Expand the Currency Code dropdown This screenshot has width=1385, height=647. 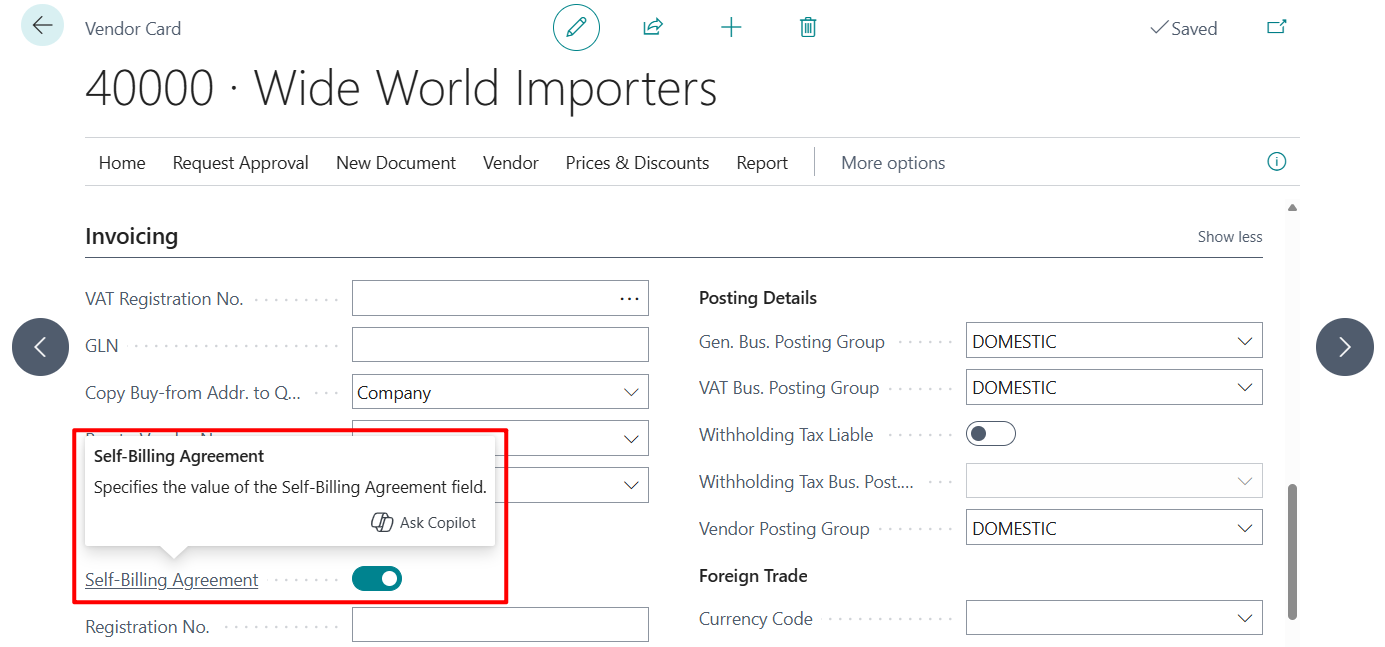(1245, 617)
